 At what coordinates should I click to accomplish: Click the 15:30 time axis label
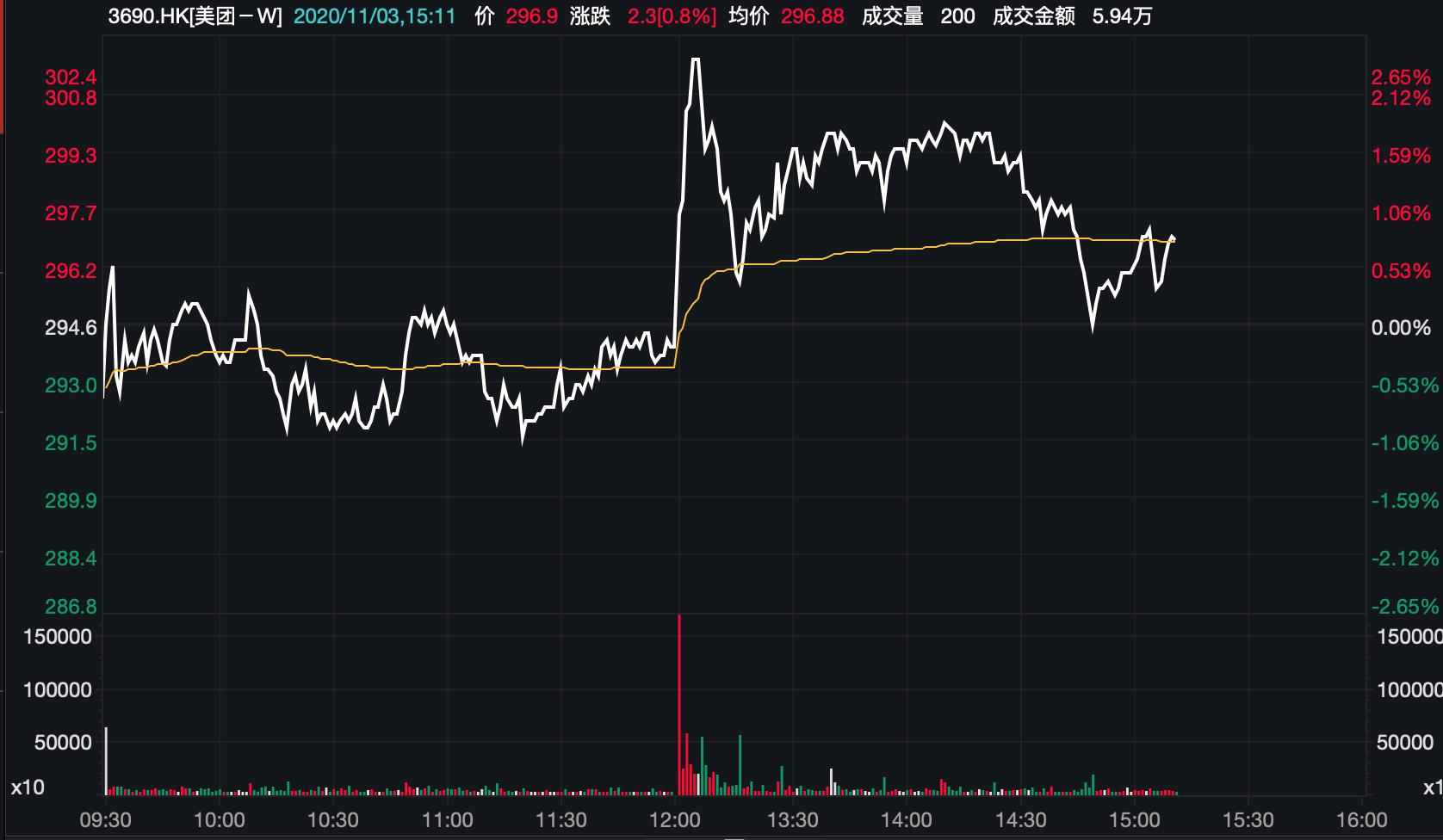coord(1248,820)
